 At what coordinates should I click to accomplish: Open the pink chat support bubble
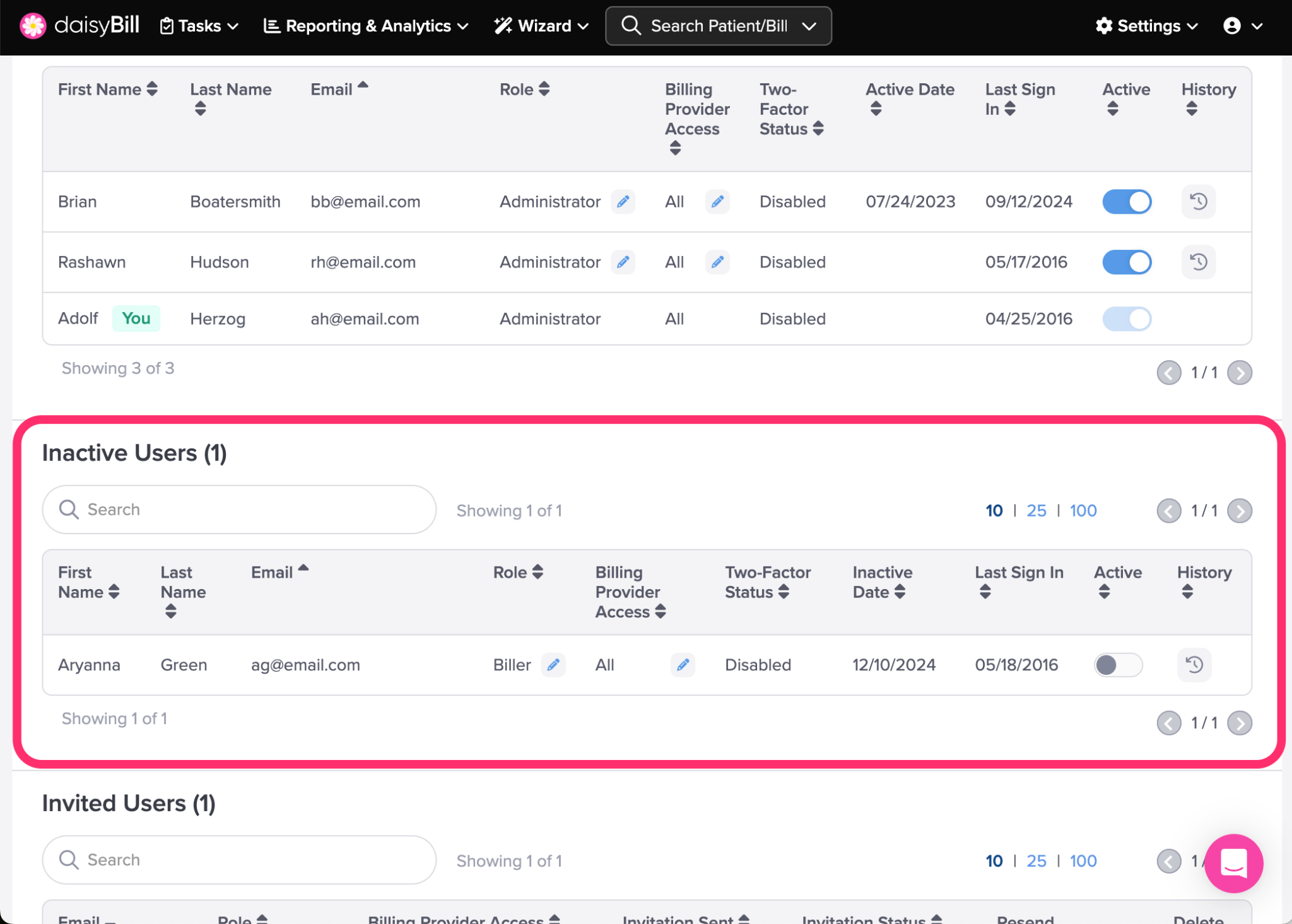tap(1233, 863)
